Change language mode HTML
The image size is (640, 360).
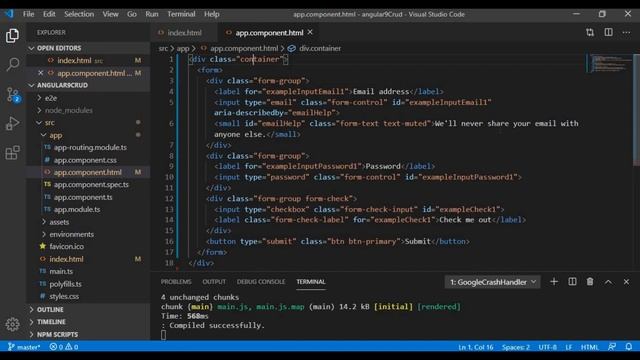tap(589, 347)
